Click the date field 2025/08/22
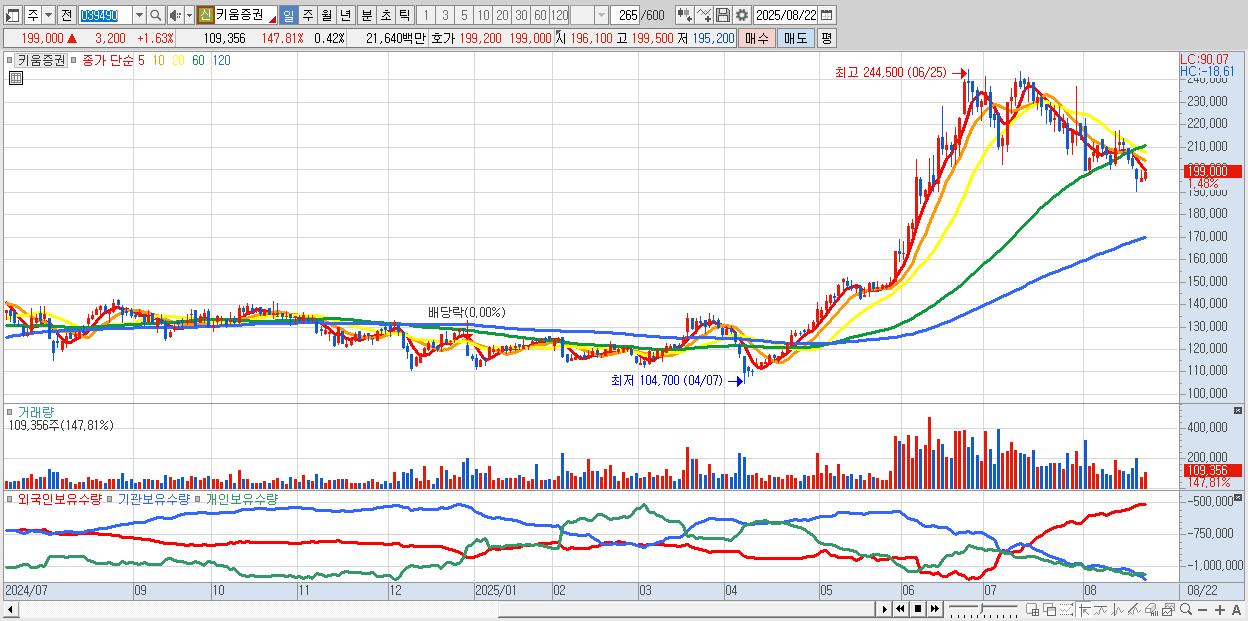 pos(786,15)
